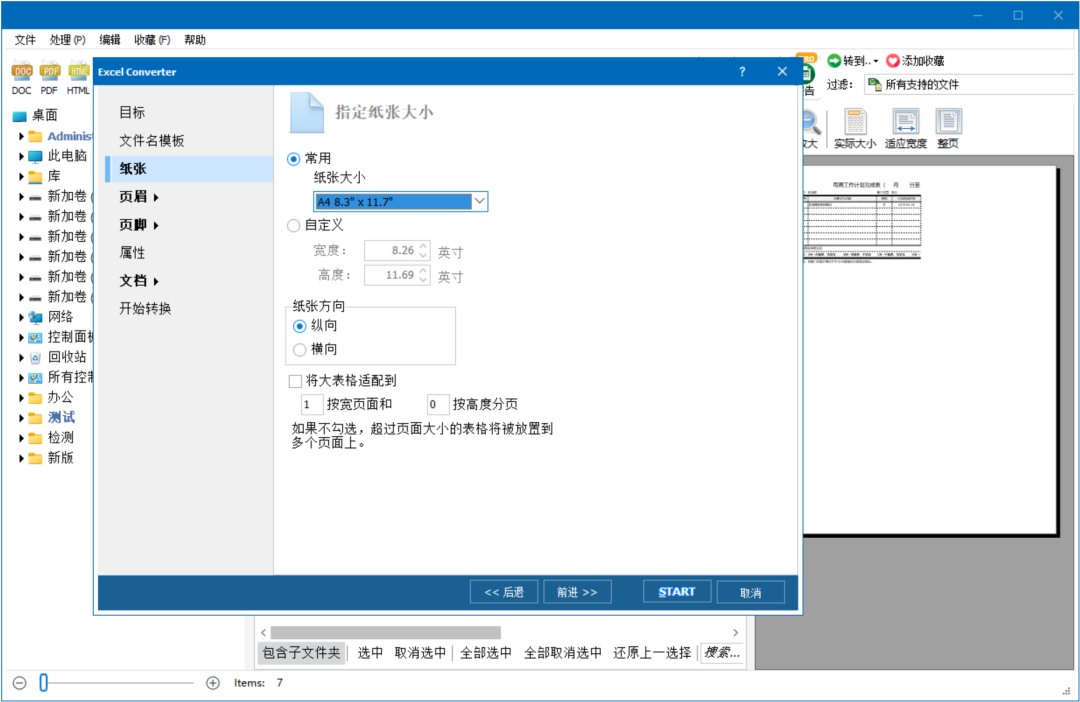
Task: Click the green 转到 arrow icon
Action: click(x=834, y=61)
